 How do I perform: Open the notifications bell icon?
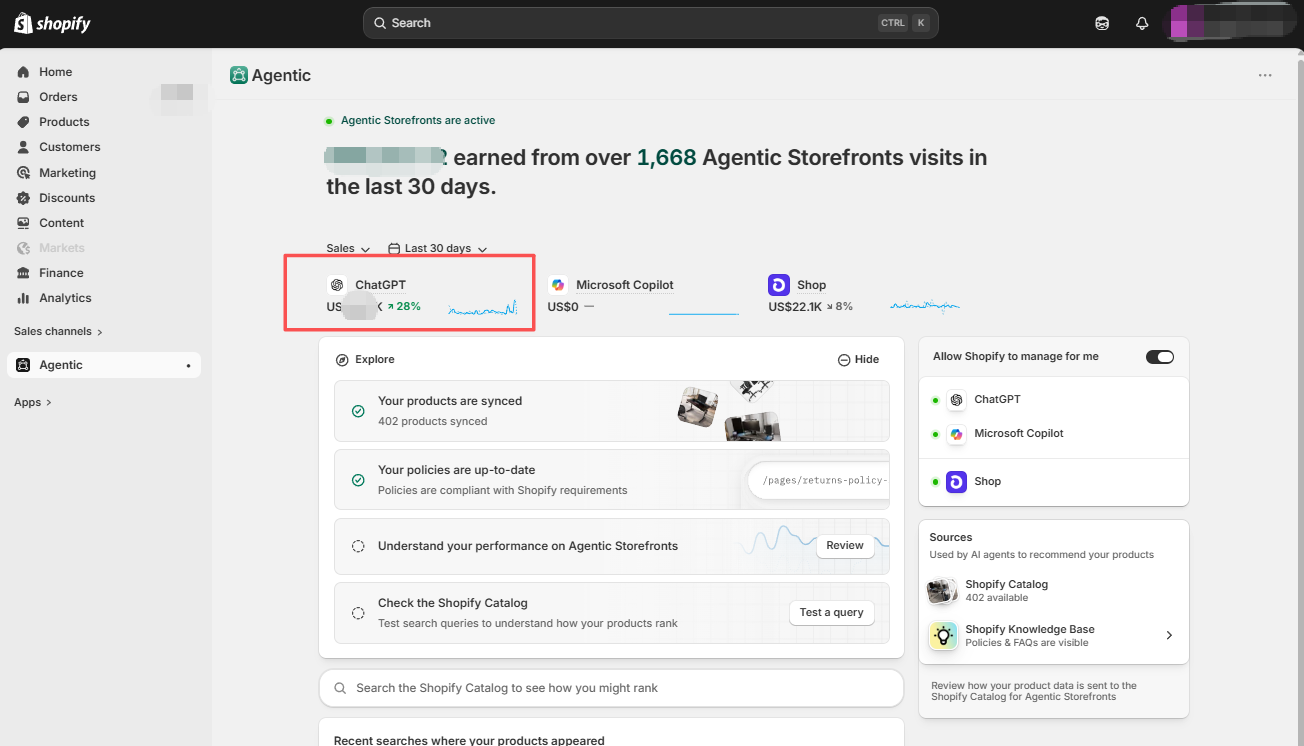coord(1142,23)
